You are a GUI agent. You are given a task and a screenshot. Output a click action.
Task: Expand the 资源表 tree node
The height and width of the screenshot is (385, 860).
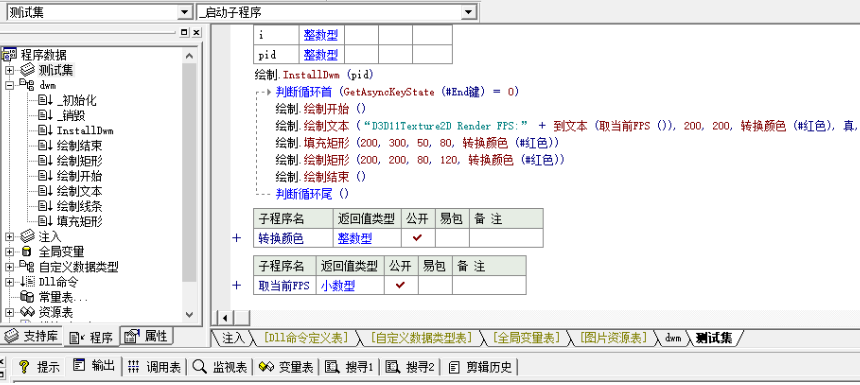point(9,313)
